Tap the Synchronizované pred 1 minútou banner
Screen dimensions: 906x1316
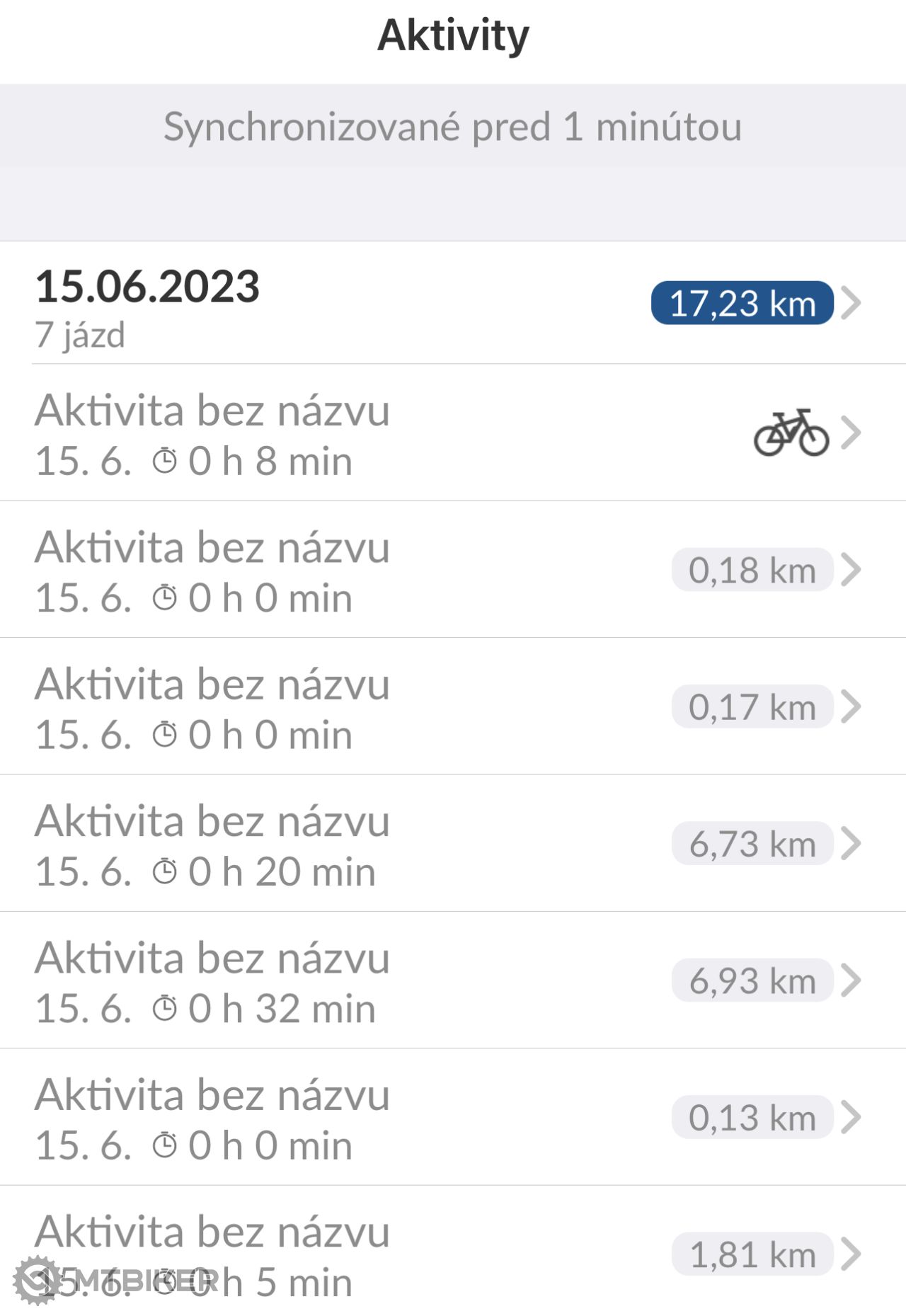pyautogui.click(x=453, y=127)
